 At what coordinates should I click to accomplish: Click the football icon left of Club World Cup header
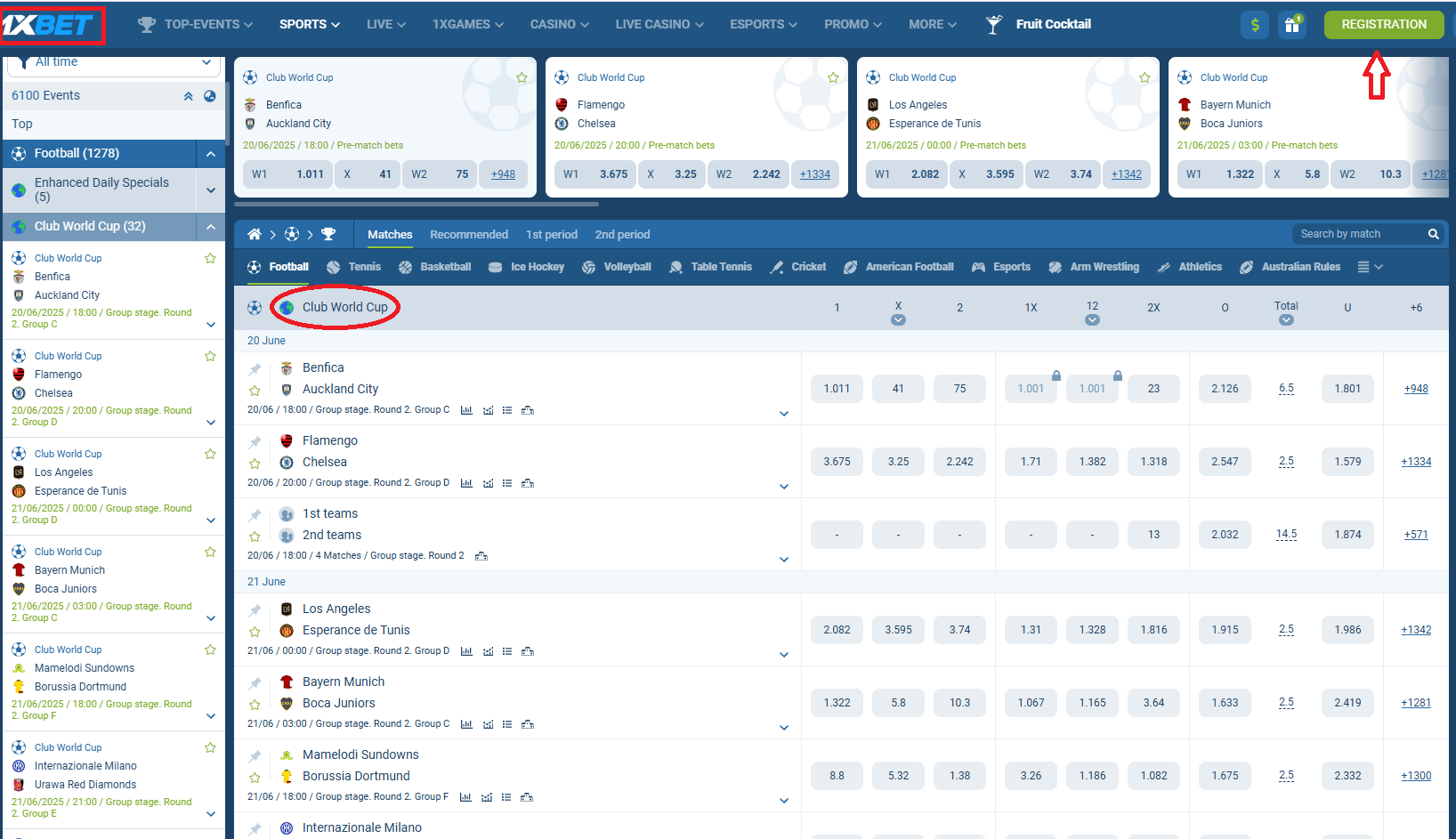(x=255, y=307)
